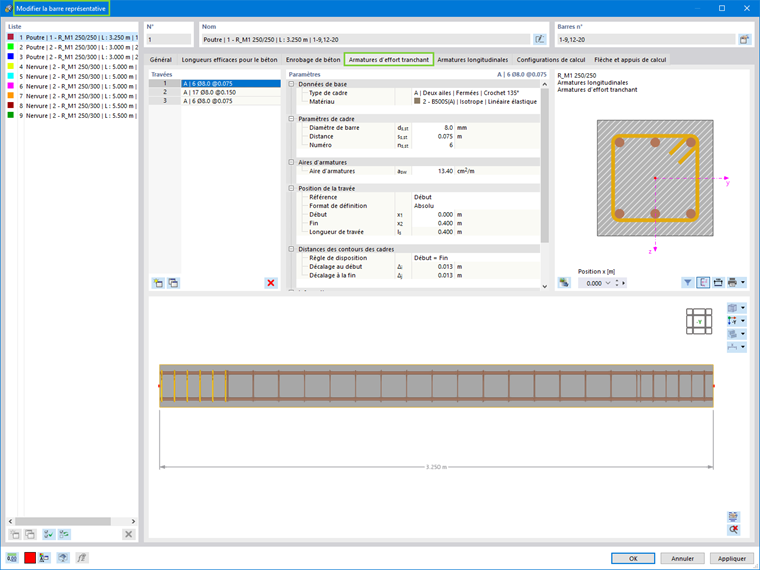The height and width of the screenshot is (570, 760).
Task: Switch to the Général tab
Action: pos(160,60)
